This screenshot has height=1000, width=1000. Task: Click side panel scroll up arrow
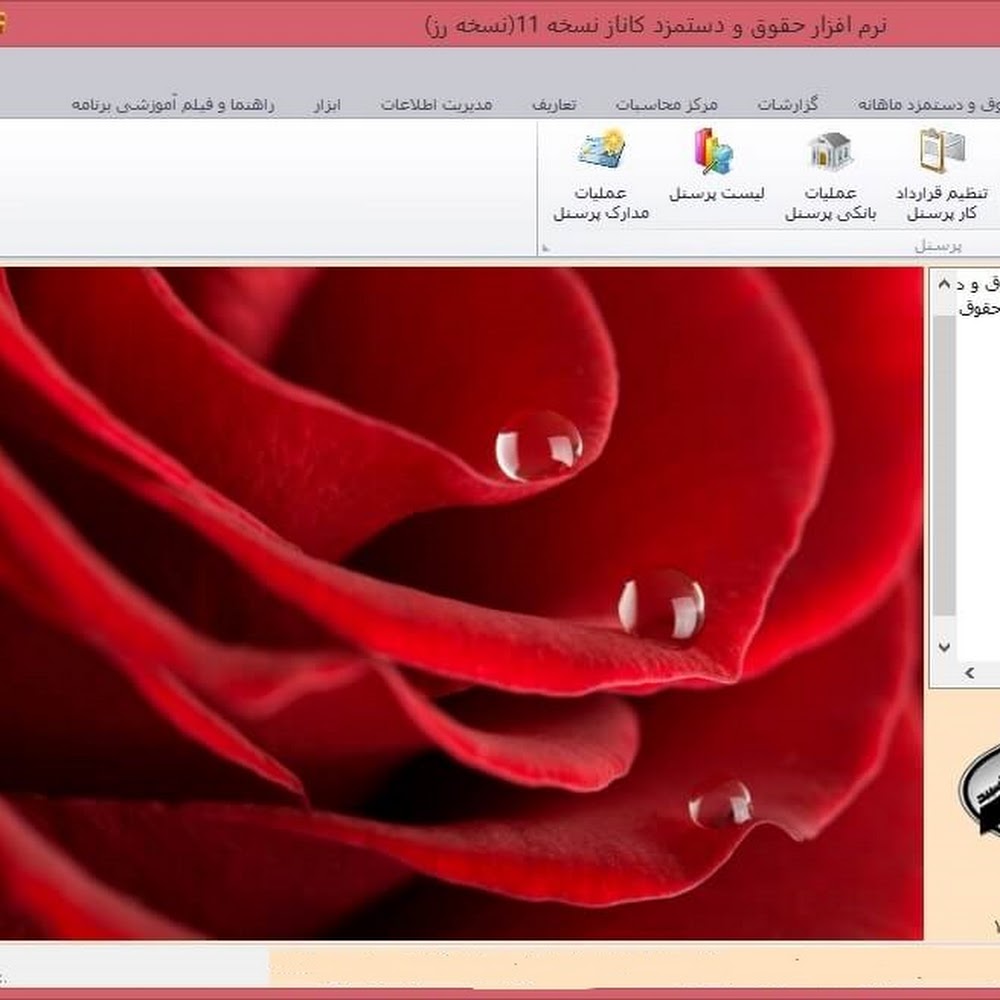[945, 284]
